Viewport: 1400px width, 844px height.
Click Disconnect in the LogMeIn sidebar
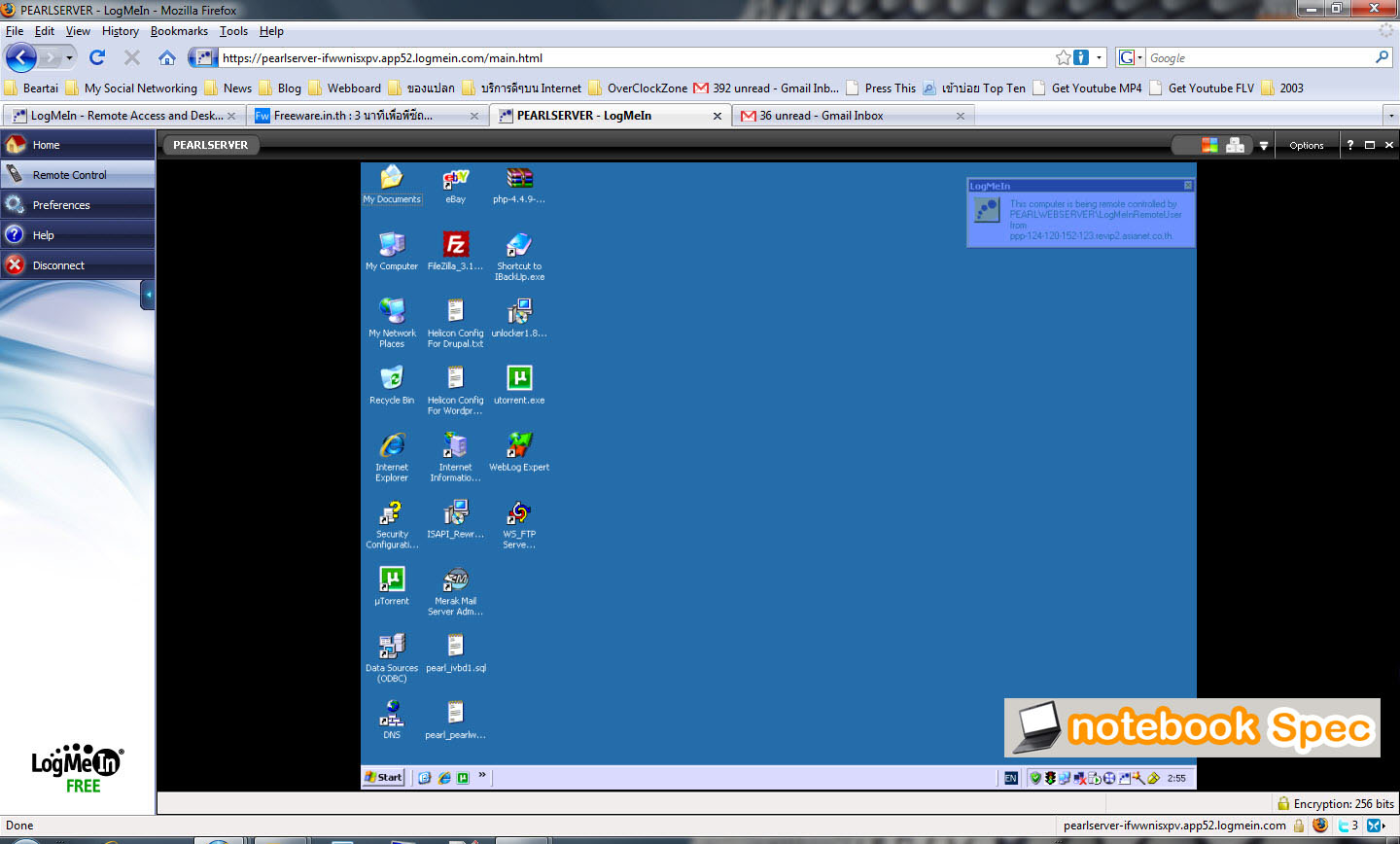58,265
